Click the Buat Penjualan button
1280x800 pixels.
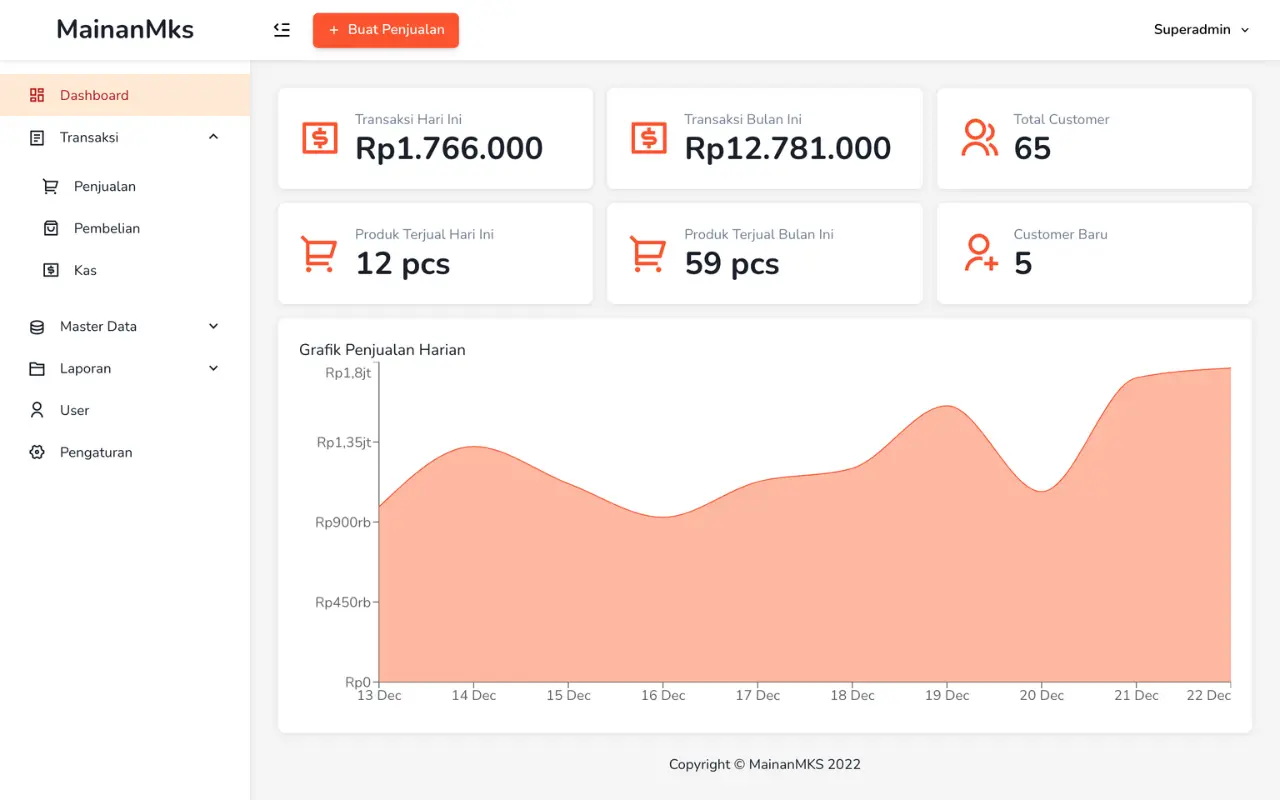tap(385, 30)
